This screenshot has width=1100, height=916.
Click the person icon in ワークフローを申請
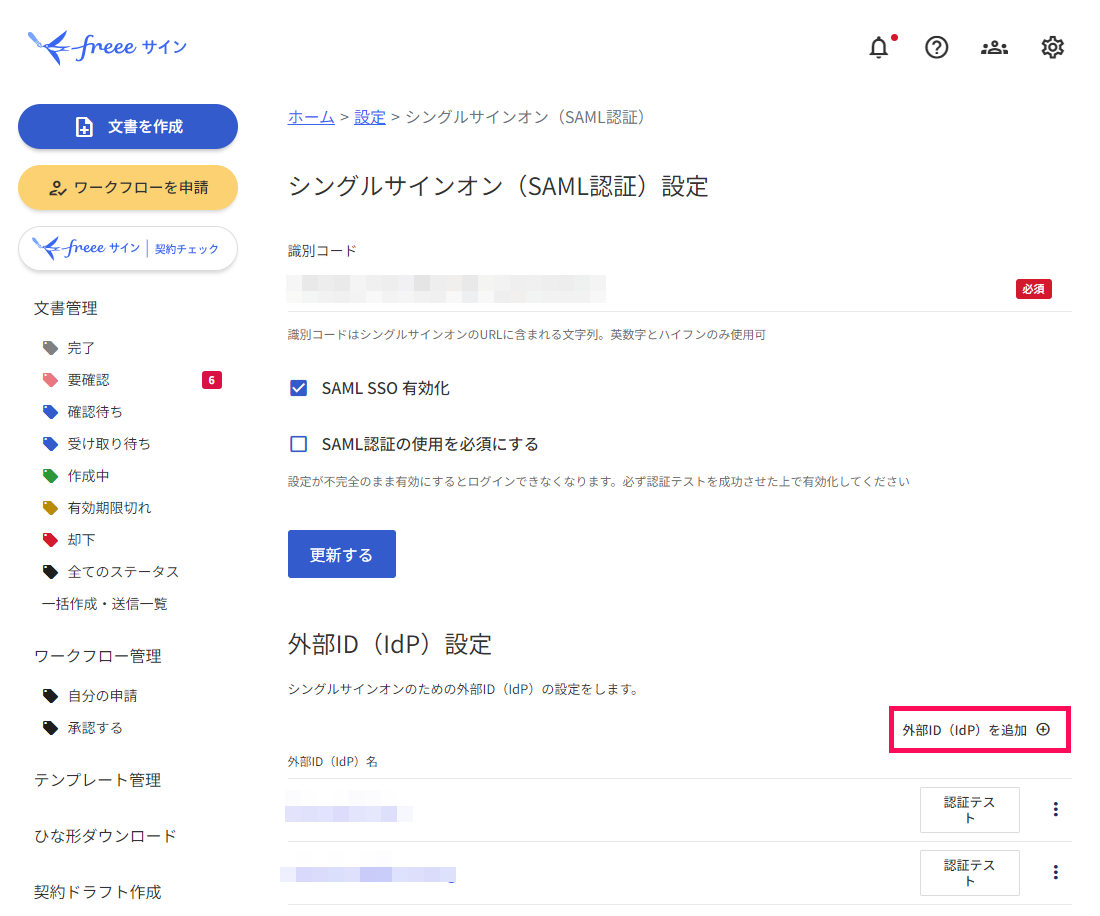(58, 188)
